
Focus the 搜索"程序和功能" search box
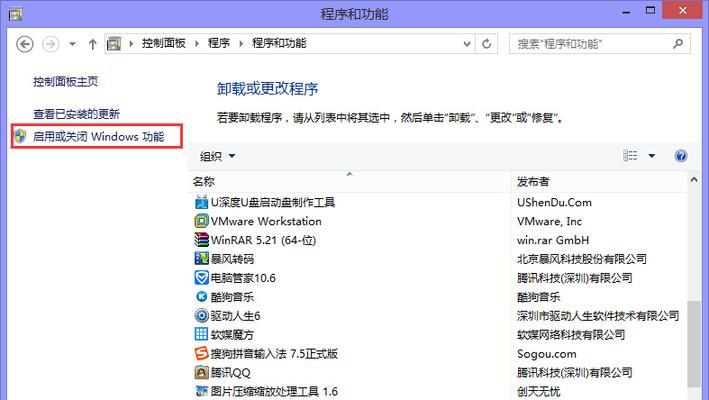point(600,44)
